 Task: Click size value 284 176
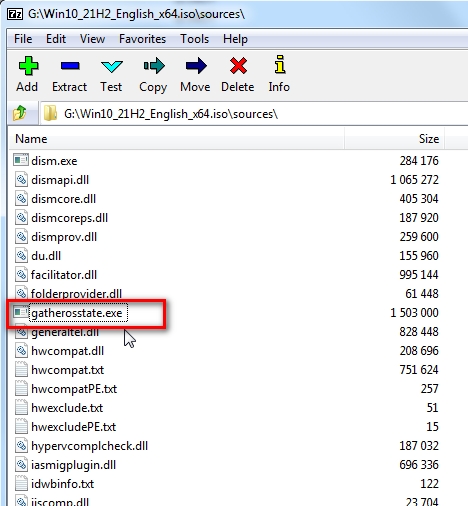point(419,161)
